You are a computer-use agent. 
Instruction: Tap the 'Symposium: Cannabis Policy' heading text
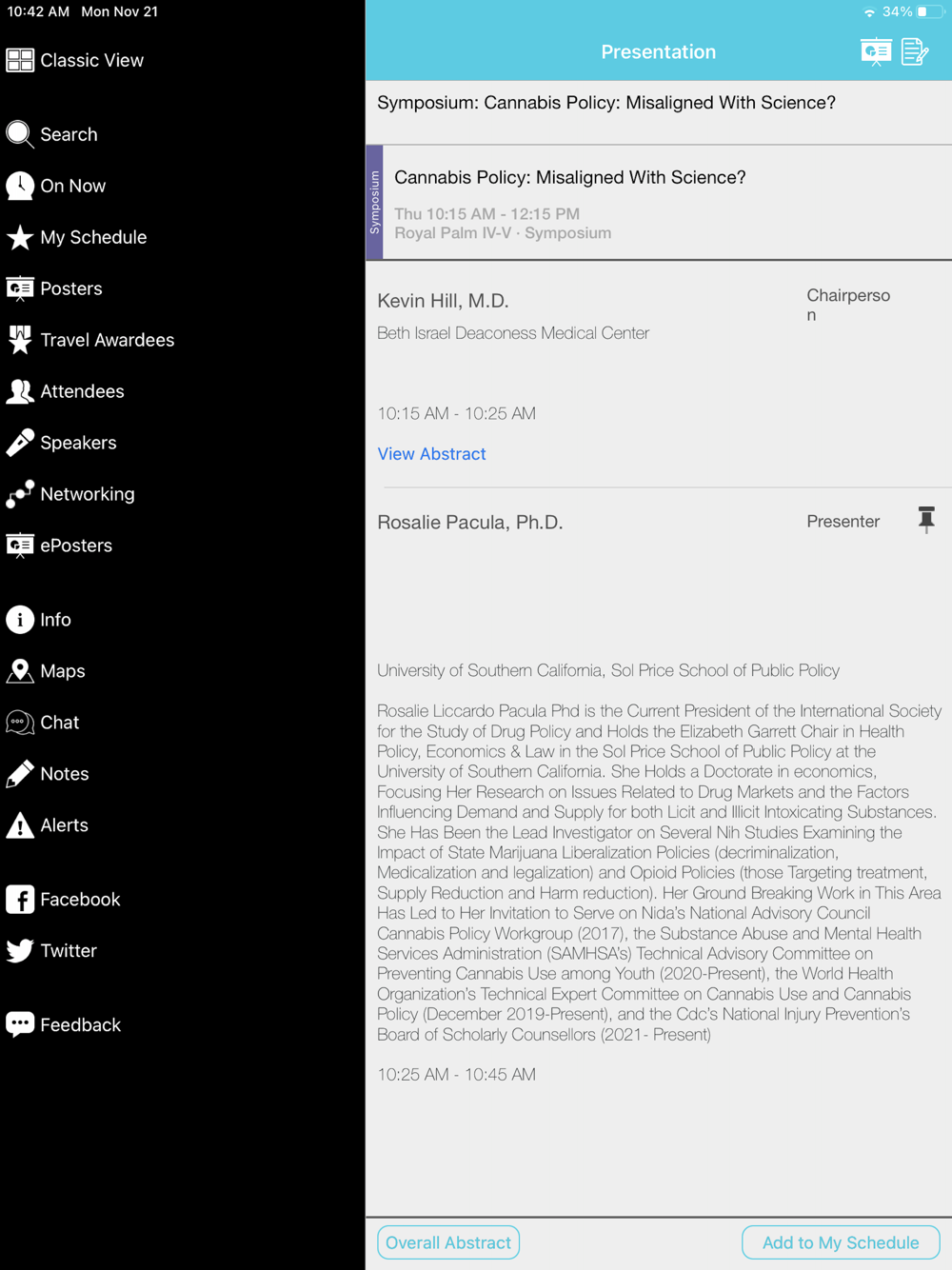[606, 103]
